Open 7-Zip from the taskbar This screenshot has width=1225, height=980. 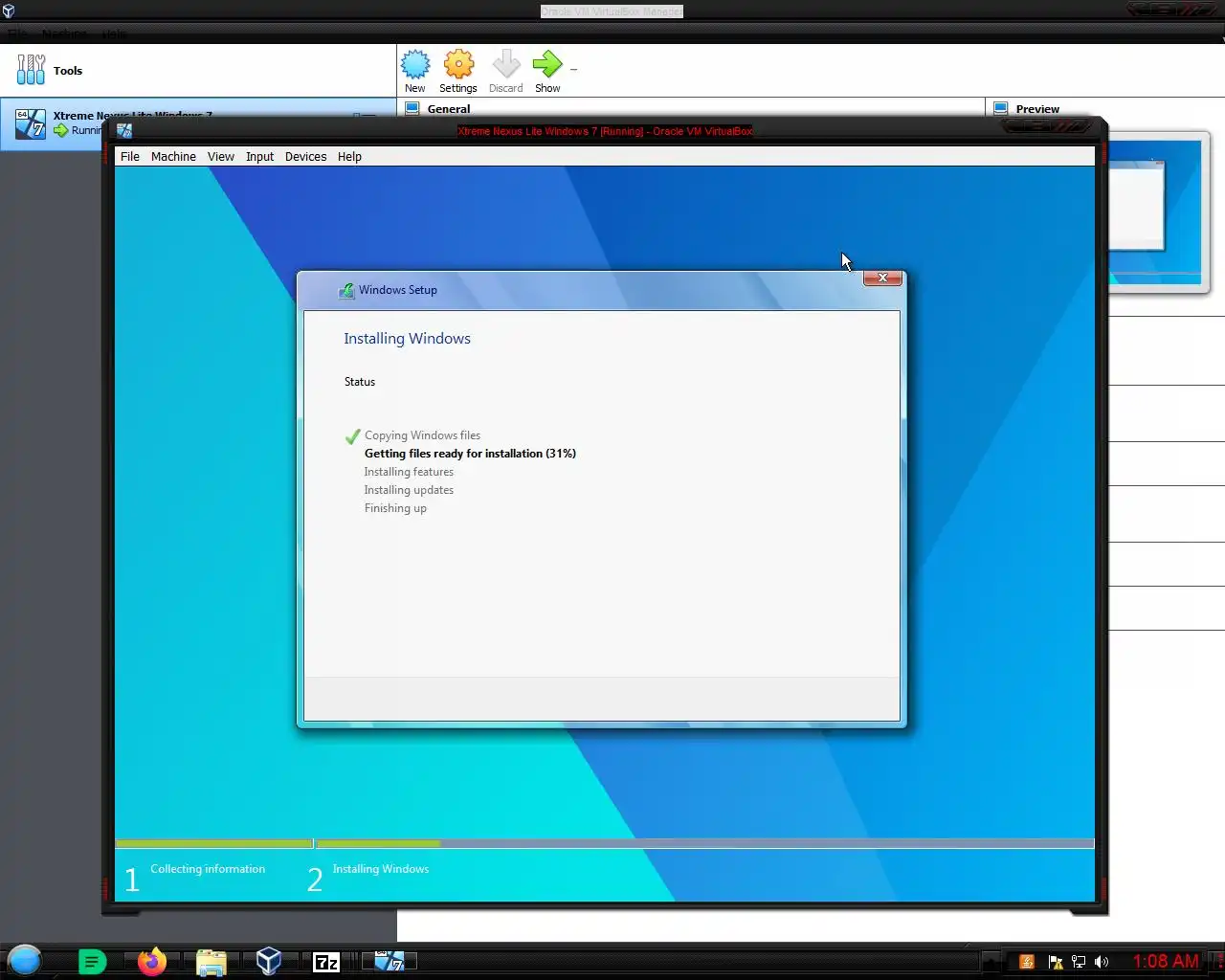[326, 962]
